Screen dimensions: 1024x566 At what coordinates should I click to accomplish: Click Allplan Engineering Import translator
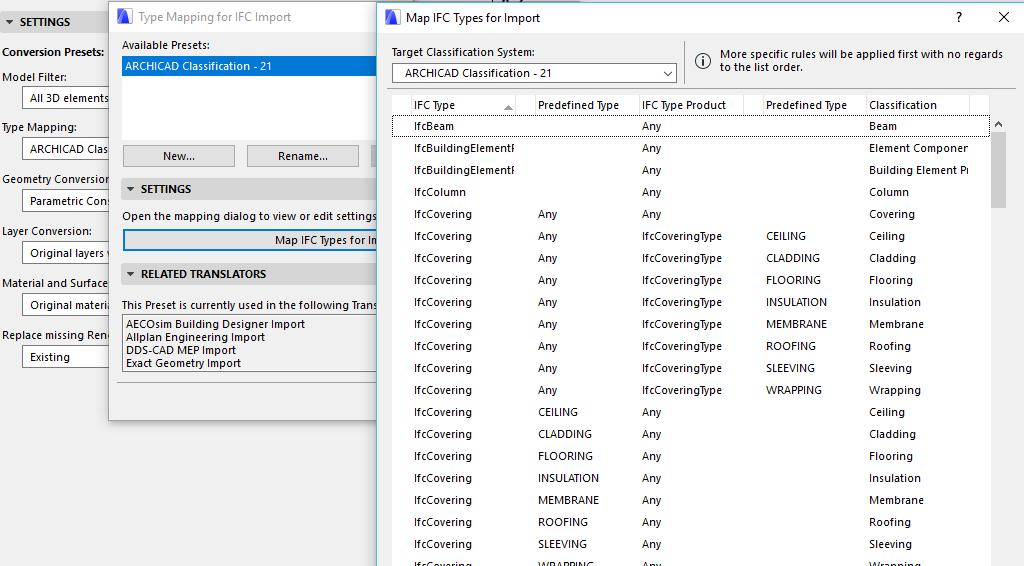[195, 337]
